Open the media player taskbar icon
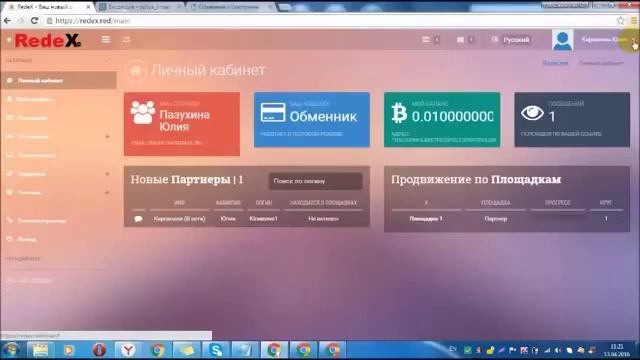The width and height of the screenshot is (640, 360). (x=69, y=350)
